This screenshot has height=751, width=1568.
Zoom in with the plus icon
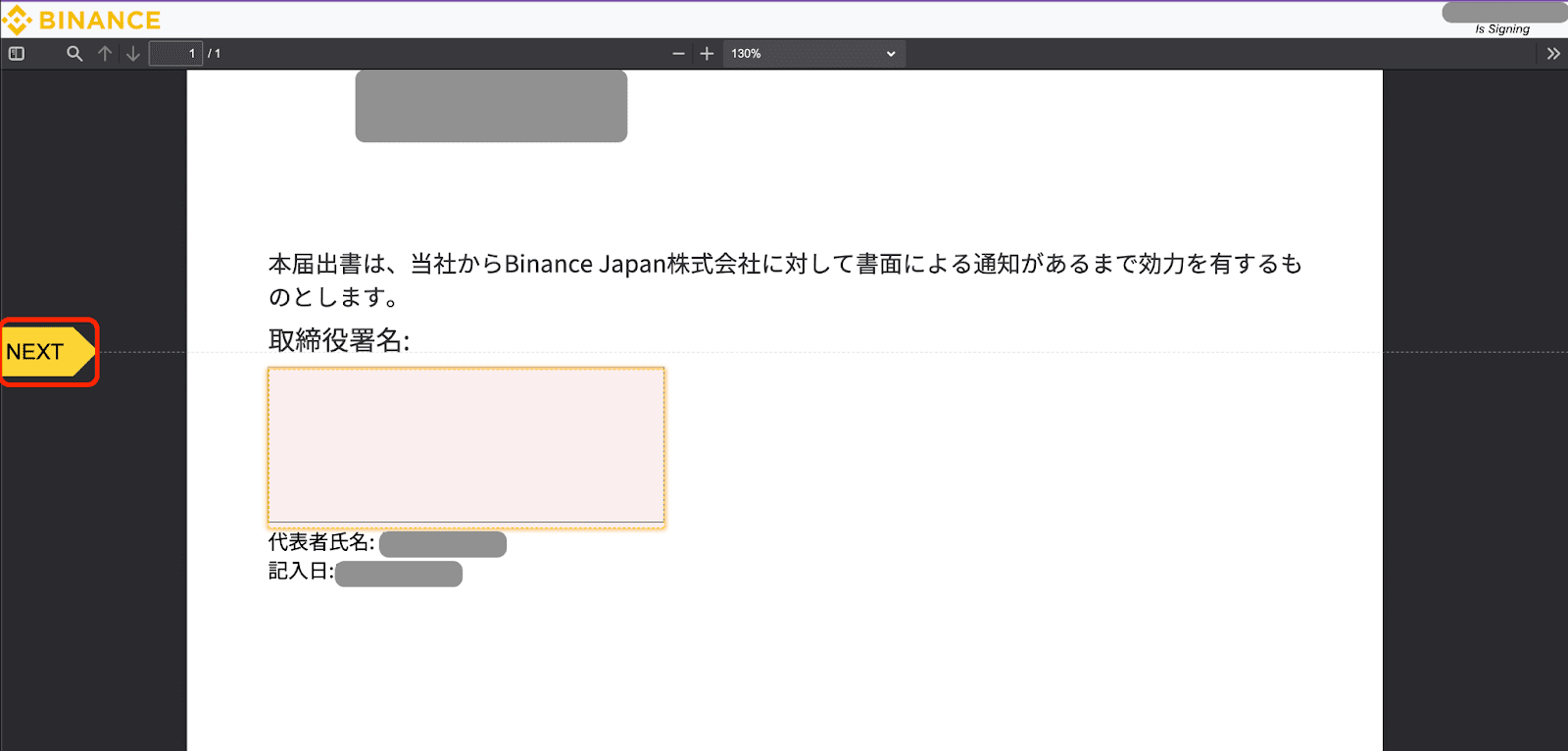[707, 54]
